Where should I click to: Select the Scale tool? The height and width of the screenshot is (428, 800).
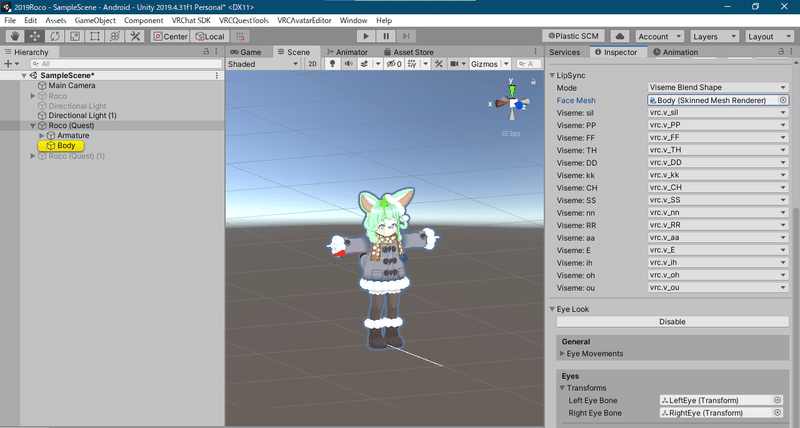[74, 36]
